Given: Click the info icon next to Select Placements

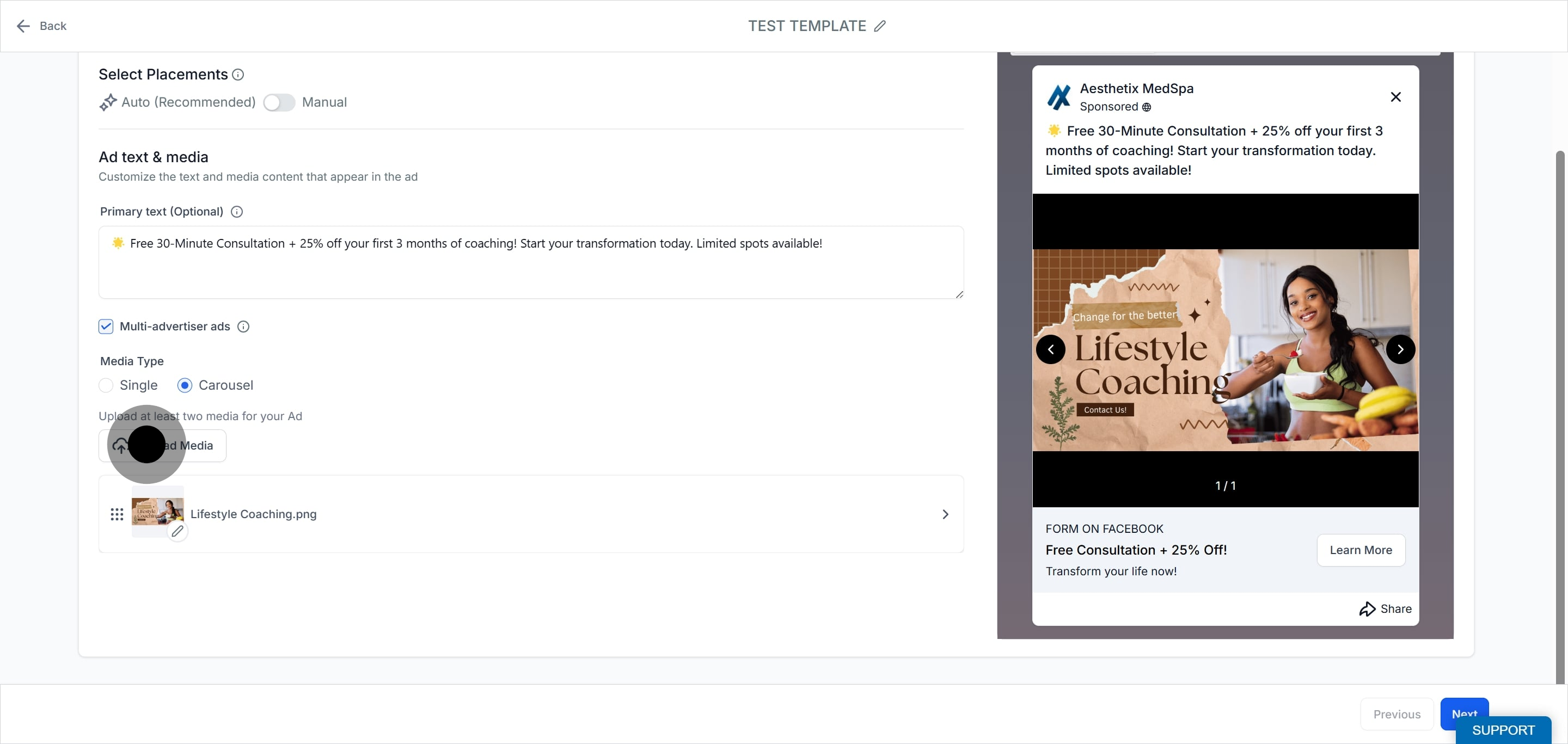Looking at the screenshot, I should [x=238, y=75].
